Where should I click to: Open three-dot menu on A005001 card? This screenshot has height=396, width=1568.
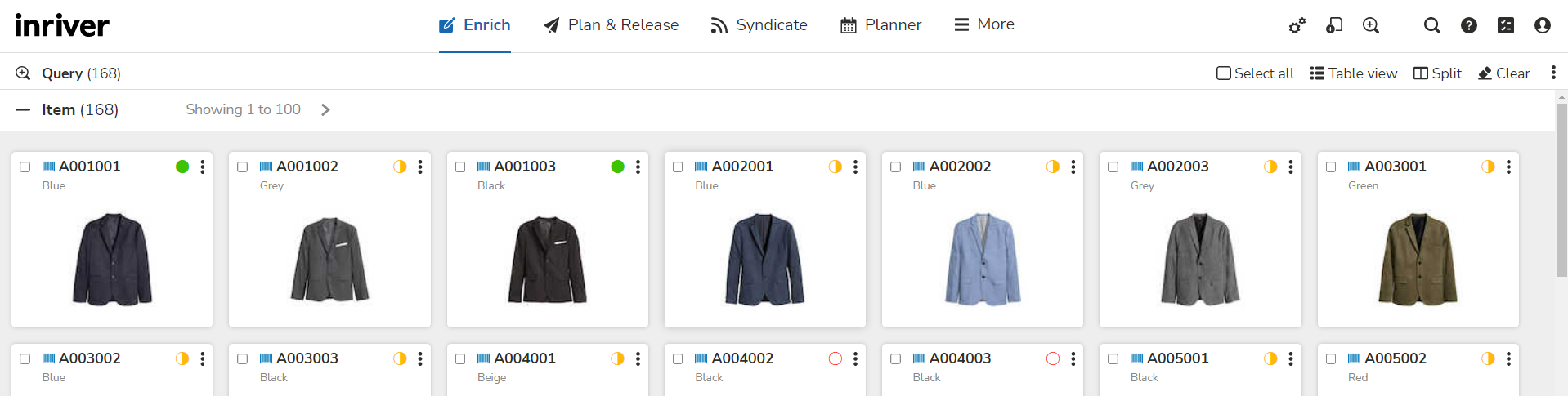tap(1291, 358)
